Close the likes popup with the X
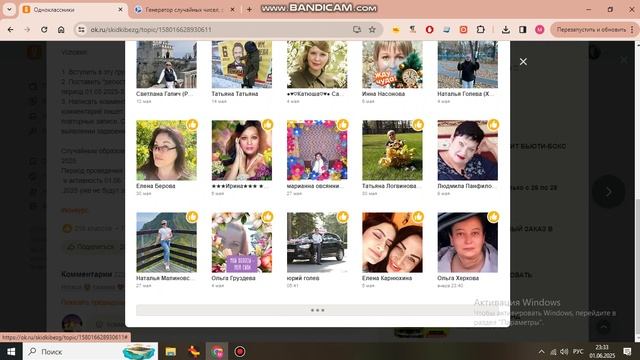640x360 pixels. tap(523, 62)
